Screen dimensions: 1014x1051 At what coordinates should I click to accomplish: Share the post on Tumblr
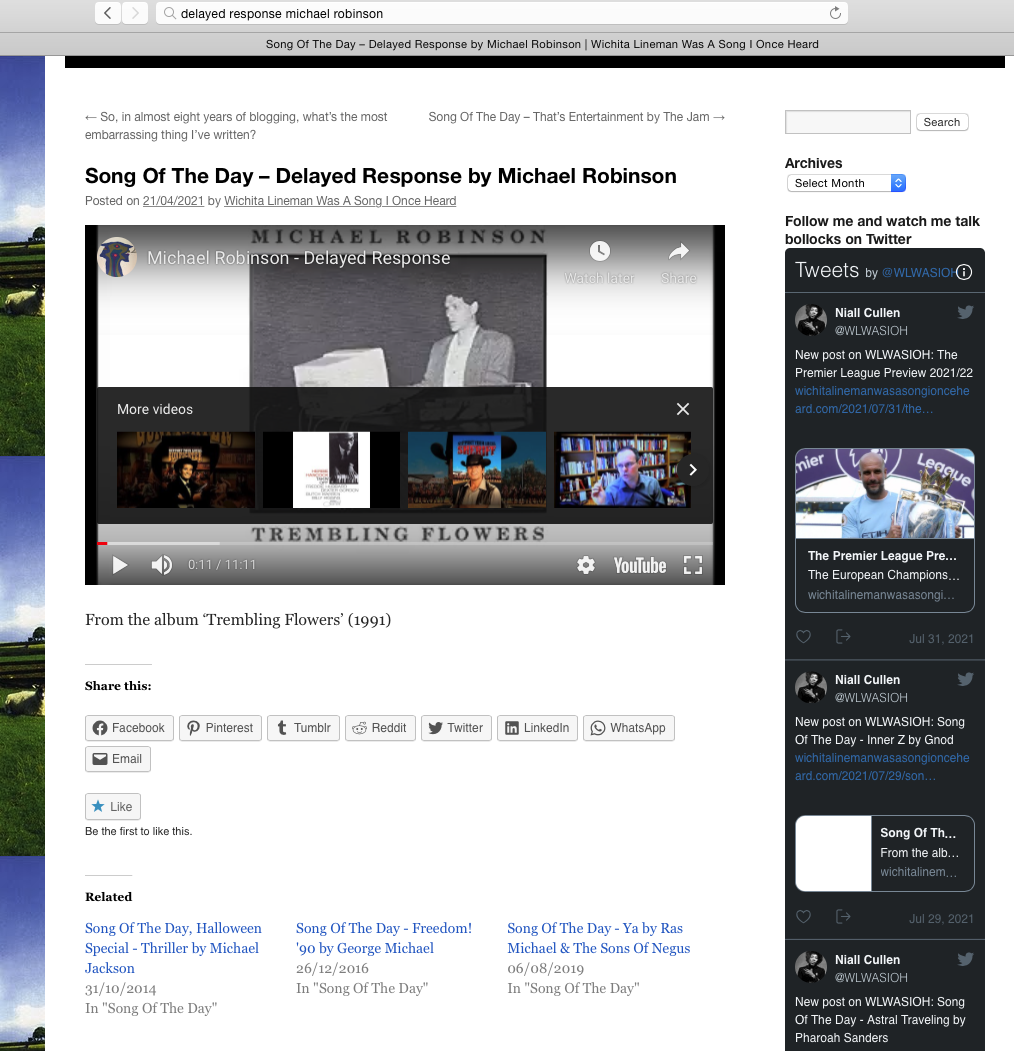[x=304, y=728]
